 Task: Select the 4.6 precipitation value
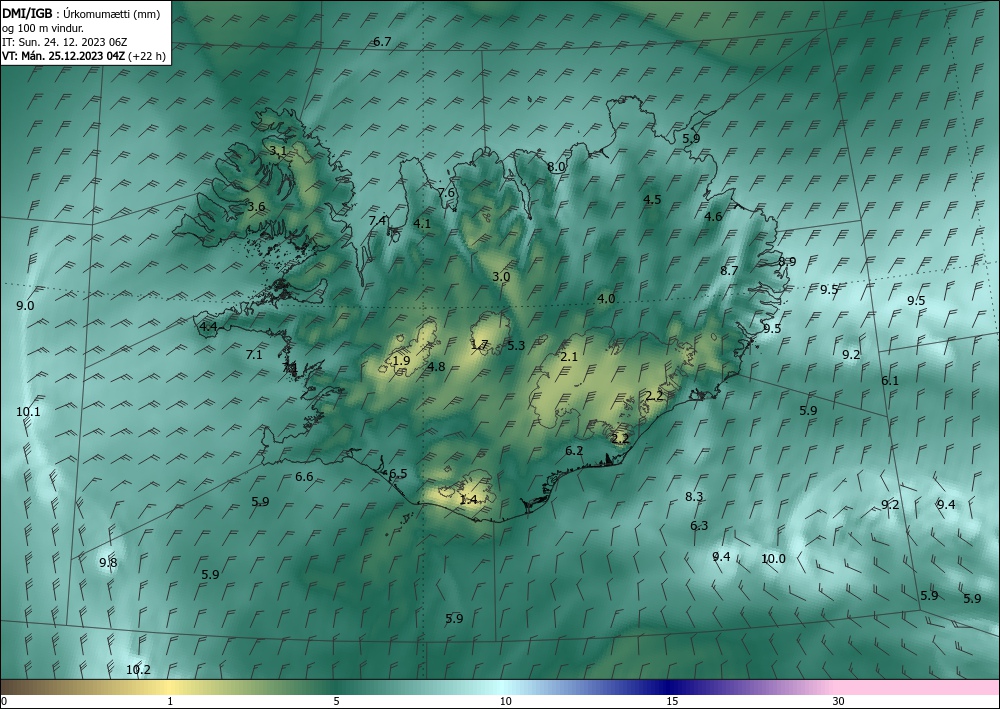[x=713, y=217]
